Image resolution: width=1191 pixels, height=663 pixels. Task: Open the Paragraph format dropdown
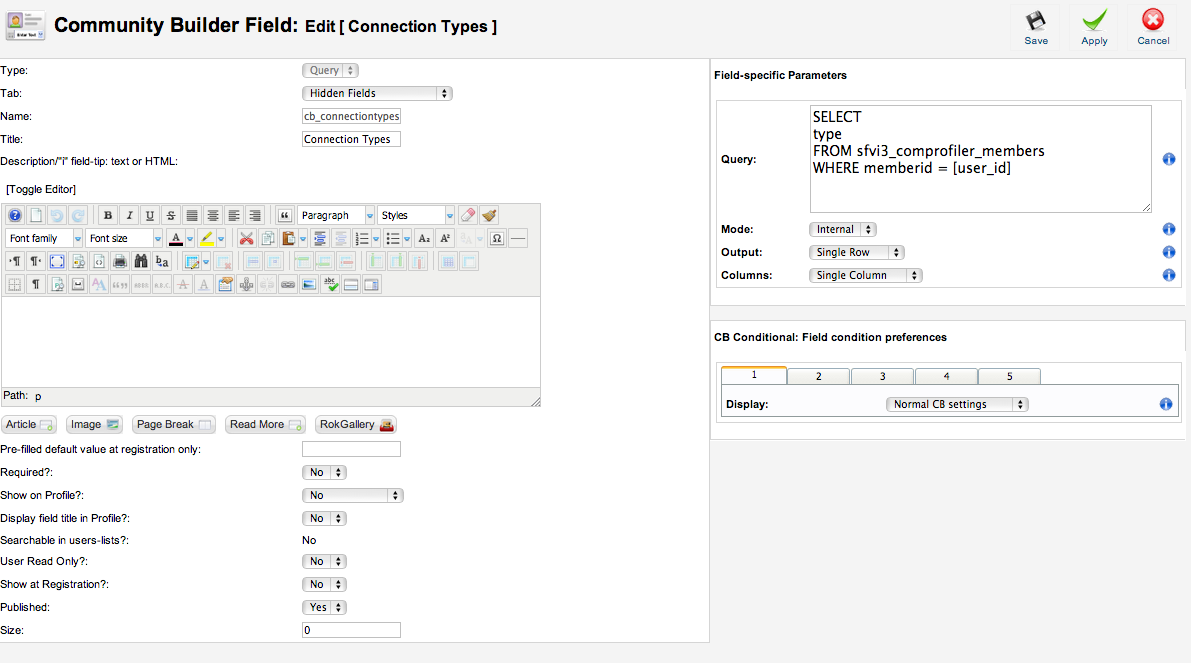(336, 215)
